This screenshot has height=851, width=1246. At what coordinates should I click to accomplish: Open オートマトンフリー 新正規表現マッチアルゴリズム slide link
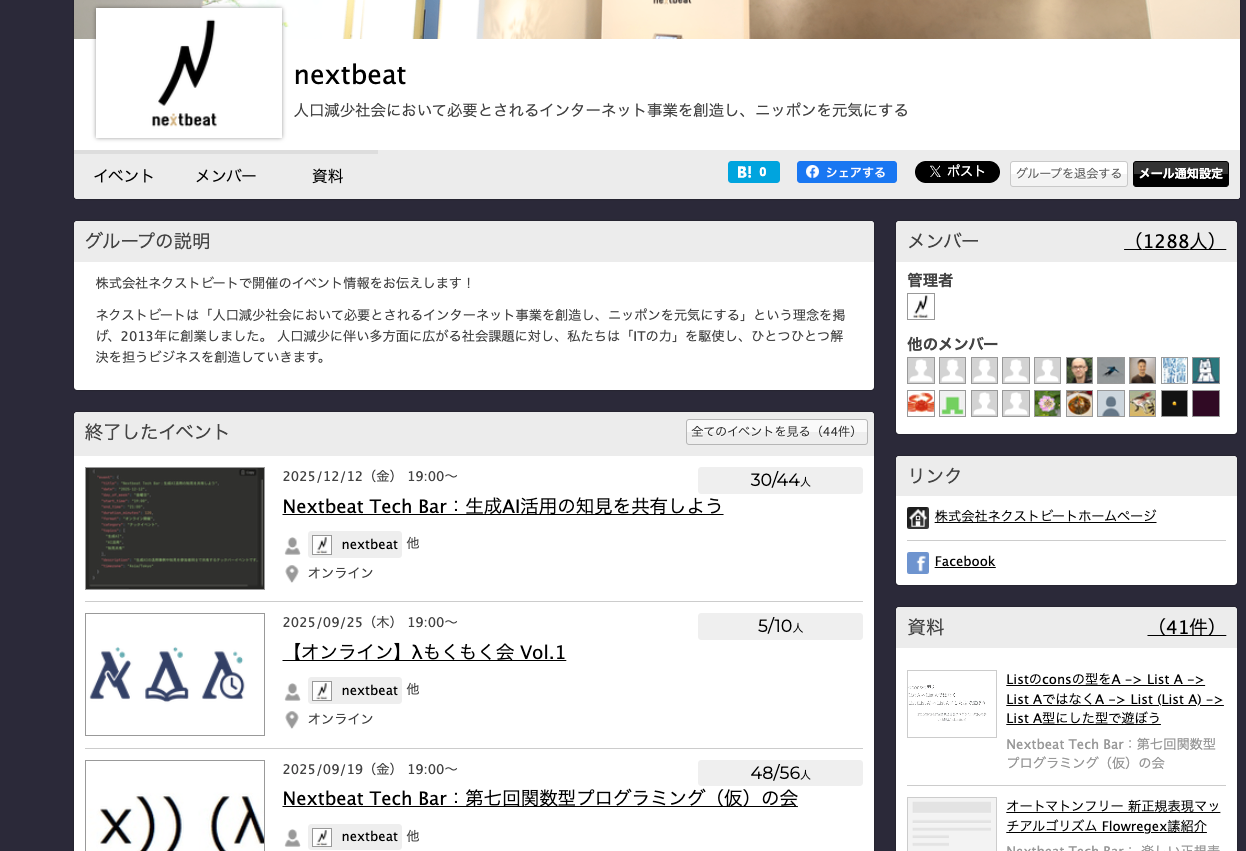tap(1113, 816)
